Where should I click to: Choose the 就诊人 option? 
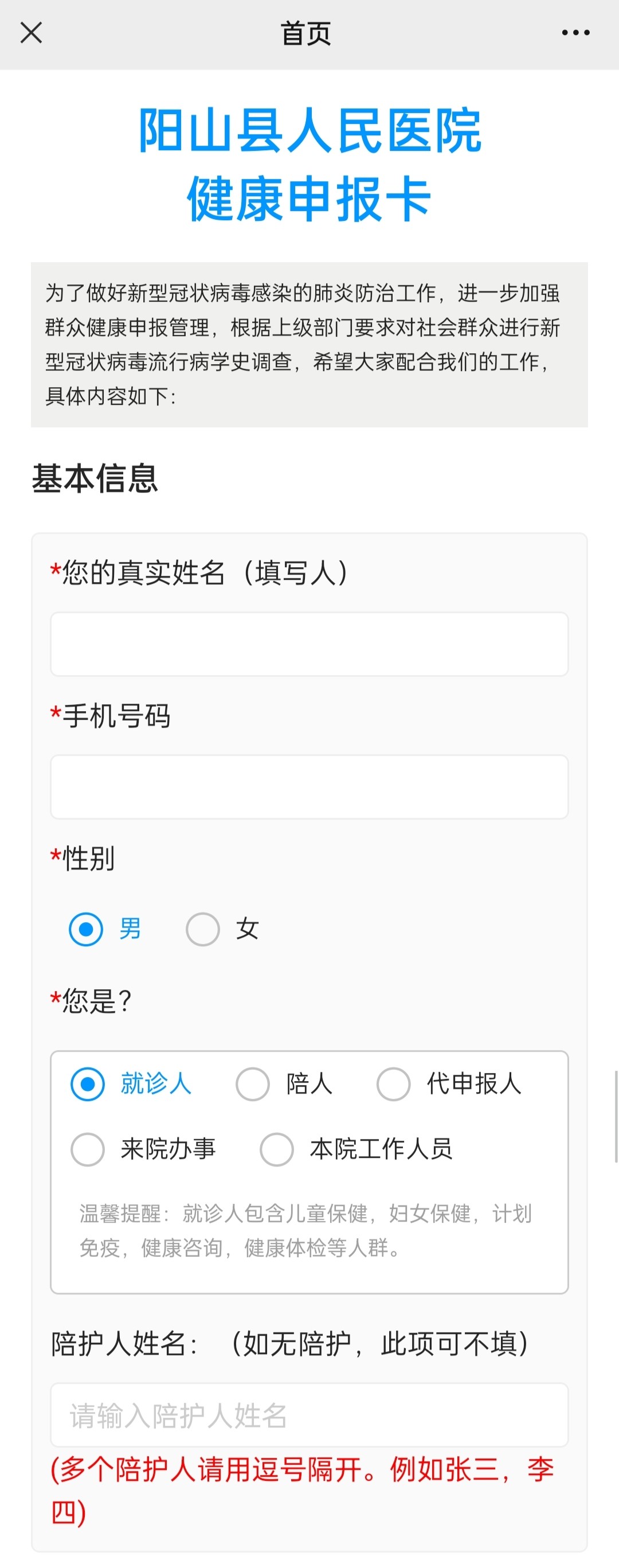(x=88, y=1084)
